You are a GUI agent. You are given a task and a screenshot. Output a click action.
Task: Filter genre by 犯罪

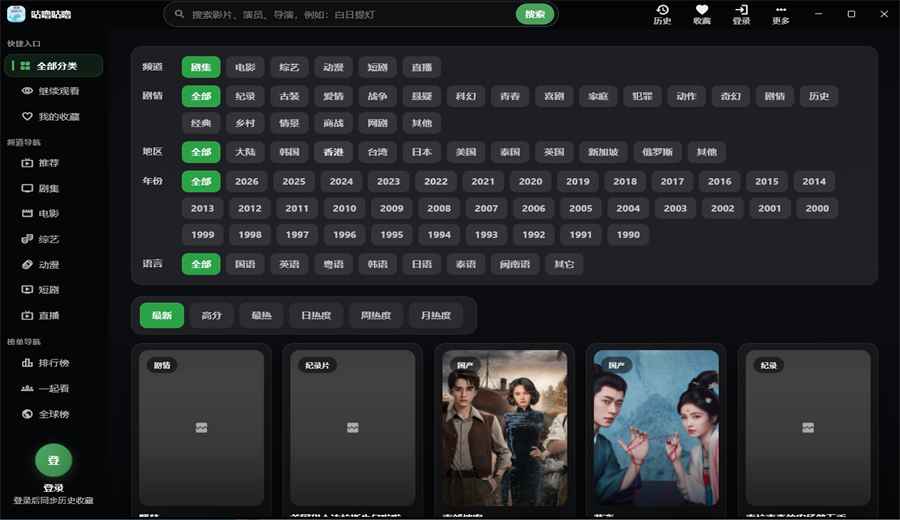click(x=642, y=96)
